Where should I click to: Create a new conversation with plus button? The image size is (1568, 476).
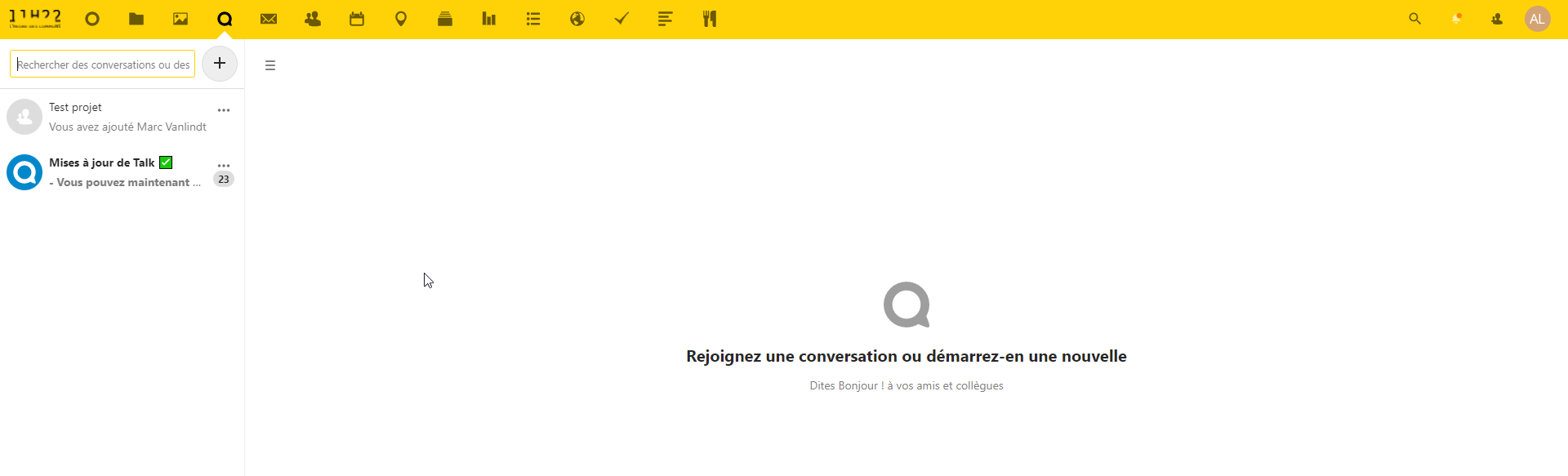click(x=220, y=64)
